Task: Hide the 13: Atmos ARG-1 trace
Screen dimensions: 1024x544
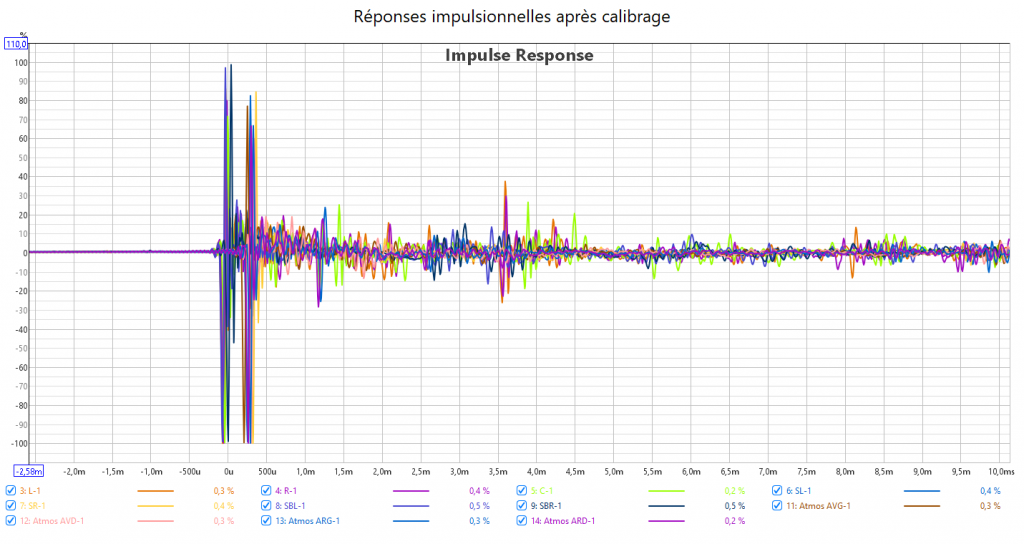Action: [x=266, y=521]
